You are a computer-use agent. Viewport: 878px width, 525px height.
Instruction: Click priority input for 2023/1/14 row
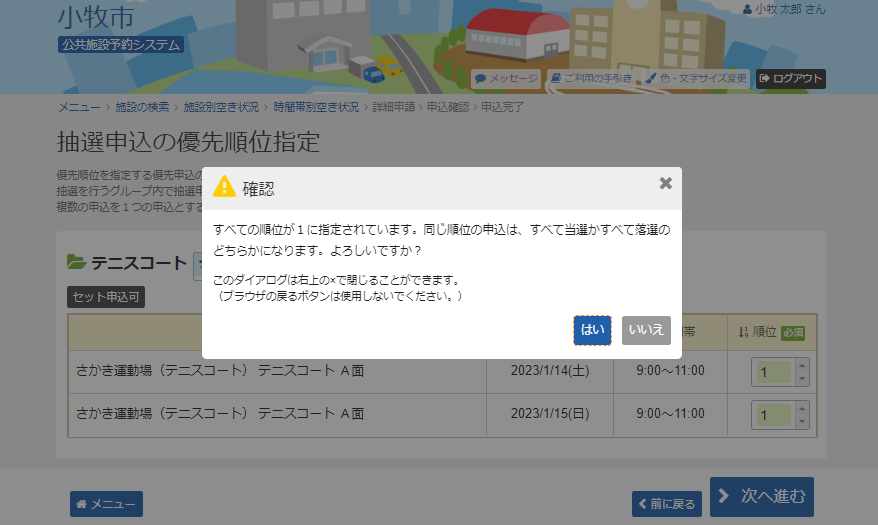[773, 372]
